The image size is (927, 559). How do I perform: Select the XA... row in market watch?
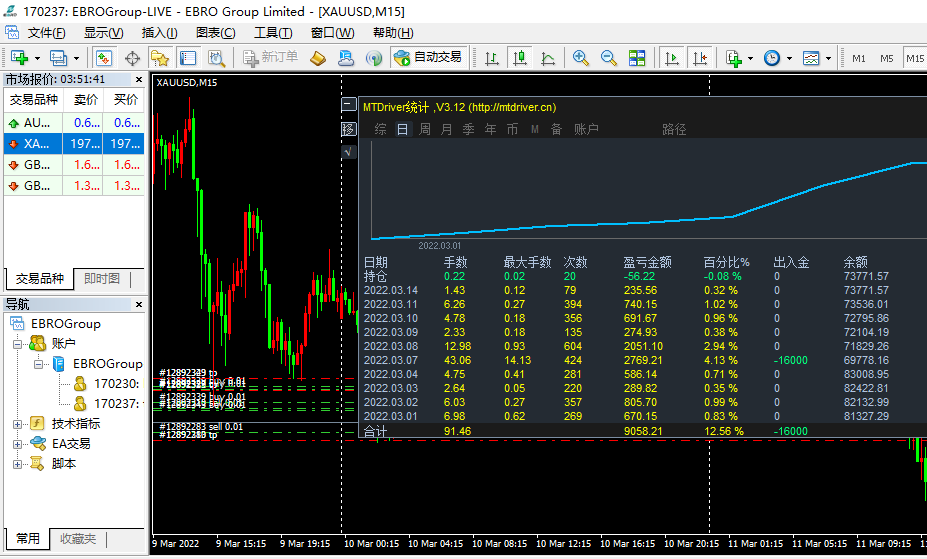point(74,144)
